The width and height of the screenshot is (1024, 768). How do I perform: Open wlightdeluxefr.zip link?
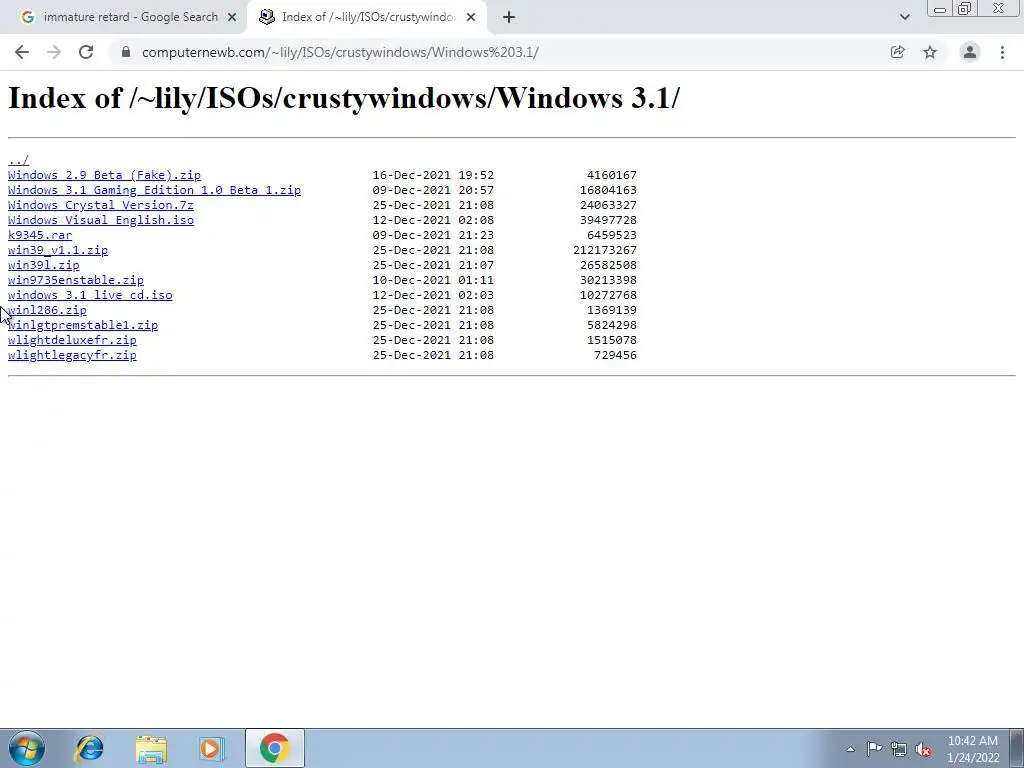coord(72,340)
